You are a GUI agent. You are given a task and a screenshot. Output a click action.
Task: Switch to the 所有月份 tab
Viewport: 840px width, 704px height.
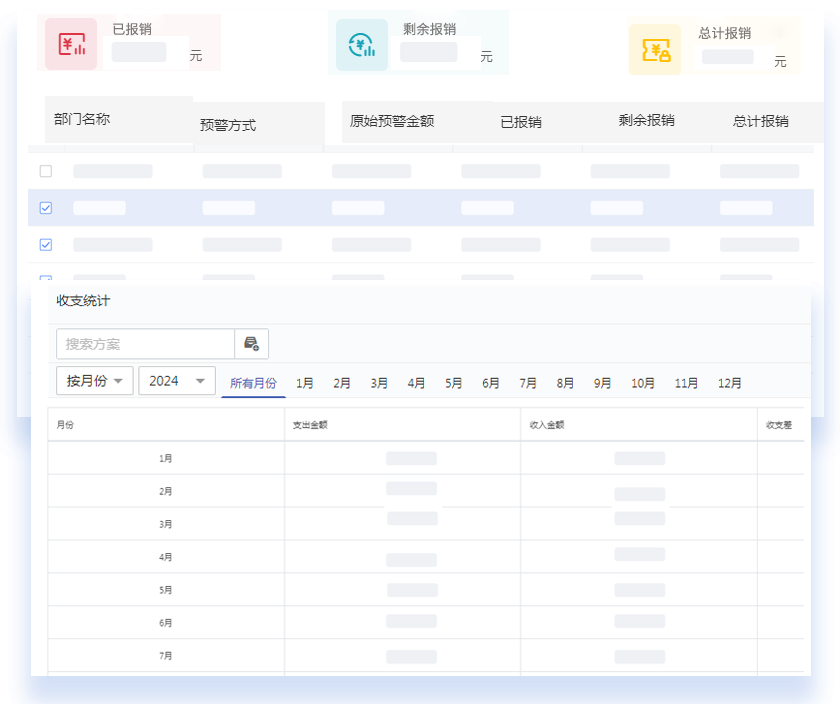click(253, 381)
